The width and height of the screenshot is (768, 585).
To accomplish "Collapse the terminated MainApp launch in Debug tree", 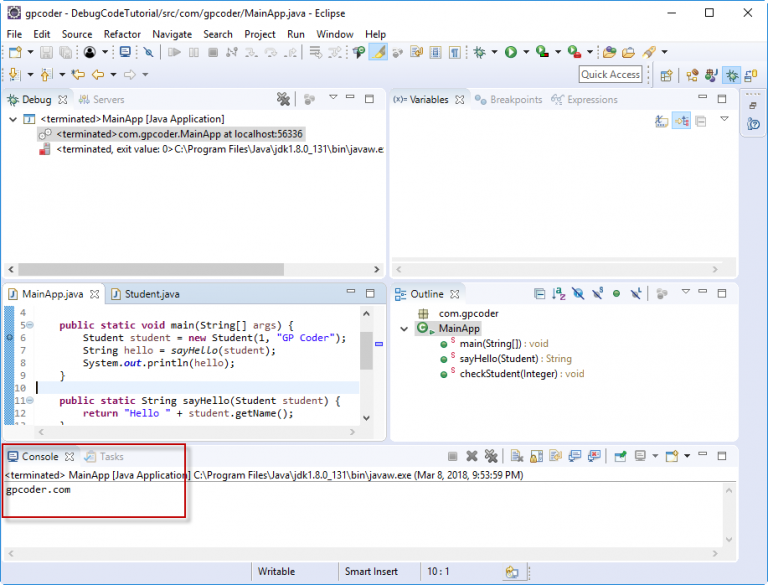I will (12, 118).
